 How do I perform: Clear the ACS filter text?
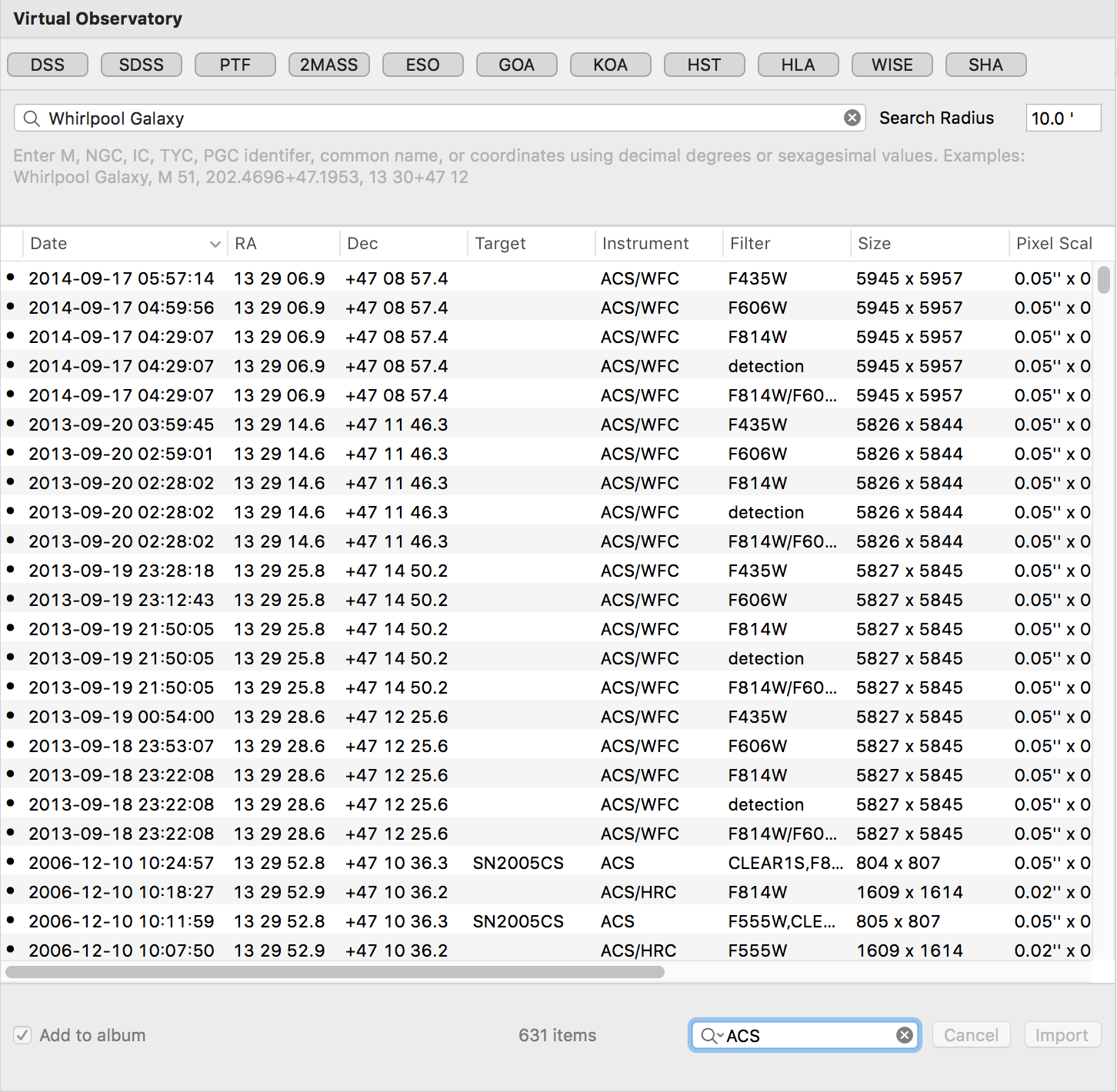point(905,1035)
